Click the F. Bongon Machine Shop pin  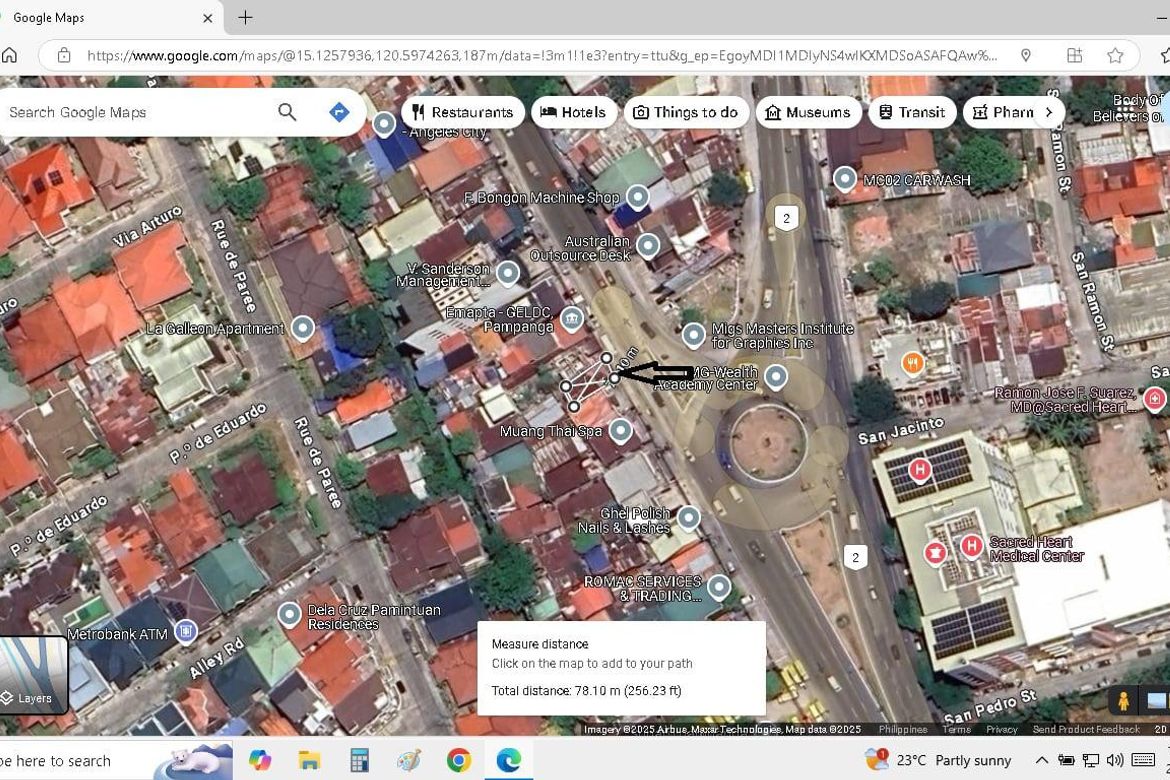tap(637, 197)
